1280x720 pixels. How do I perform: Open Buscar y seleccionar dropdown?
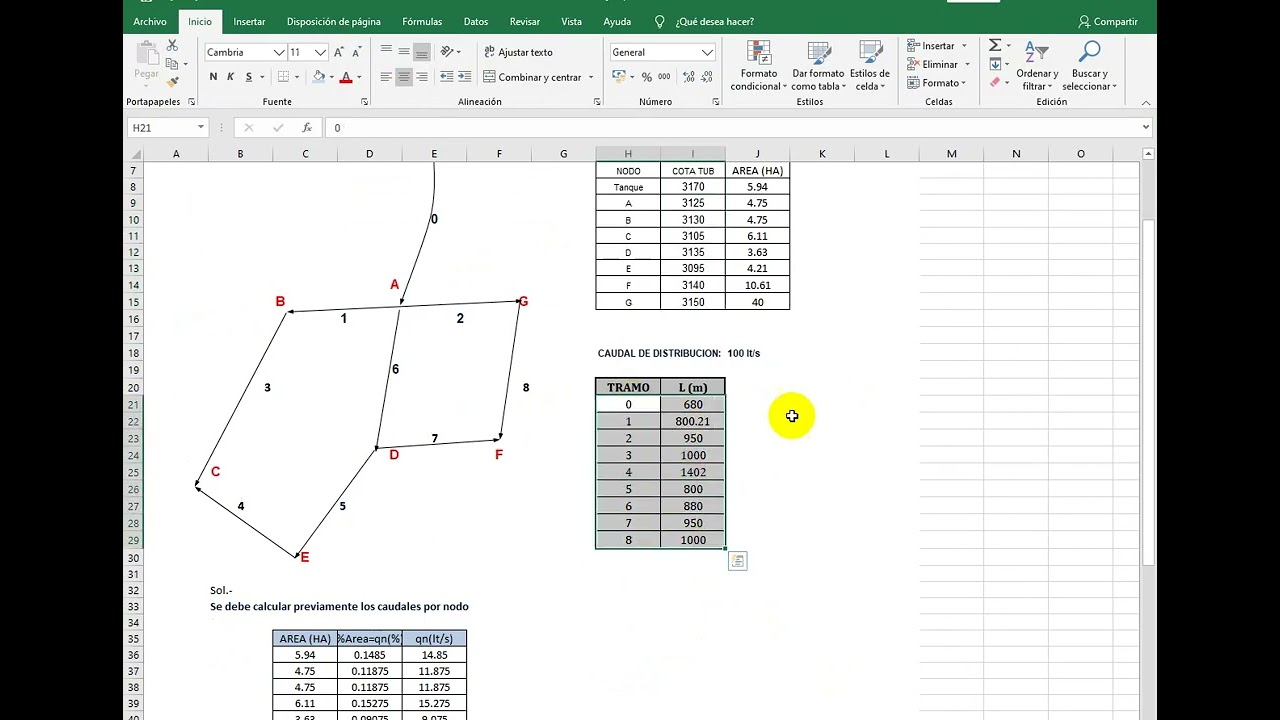point(1089,65)
